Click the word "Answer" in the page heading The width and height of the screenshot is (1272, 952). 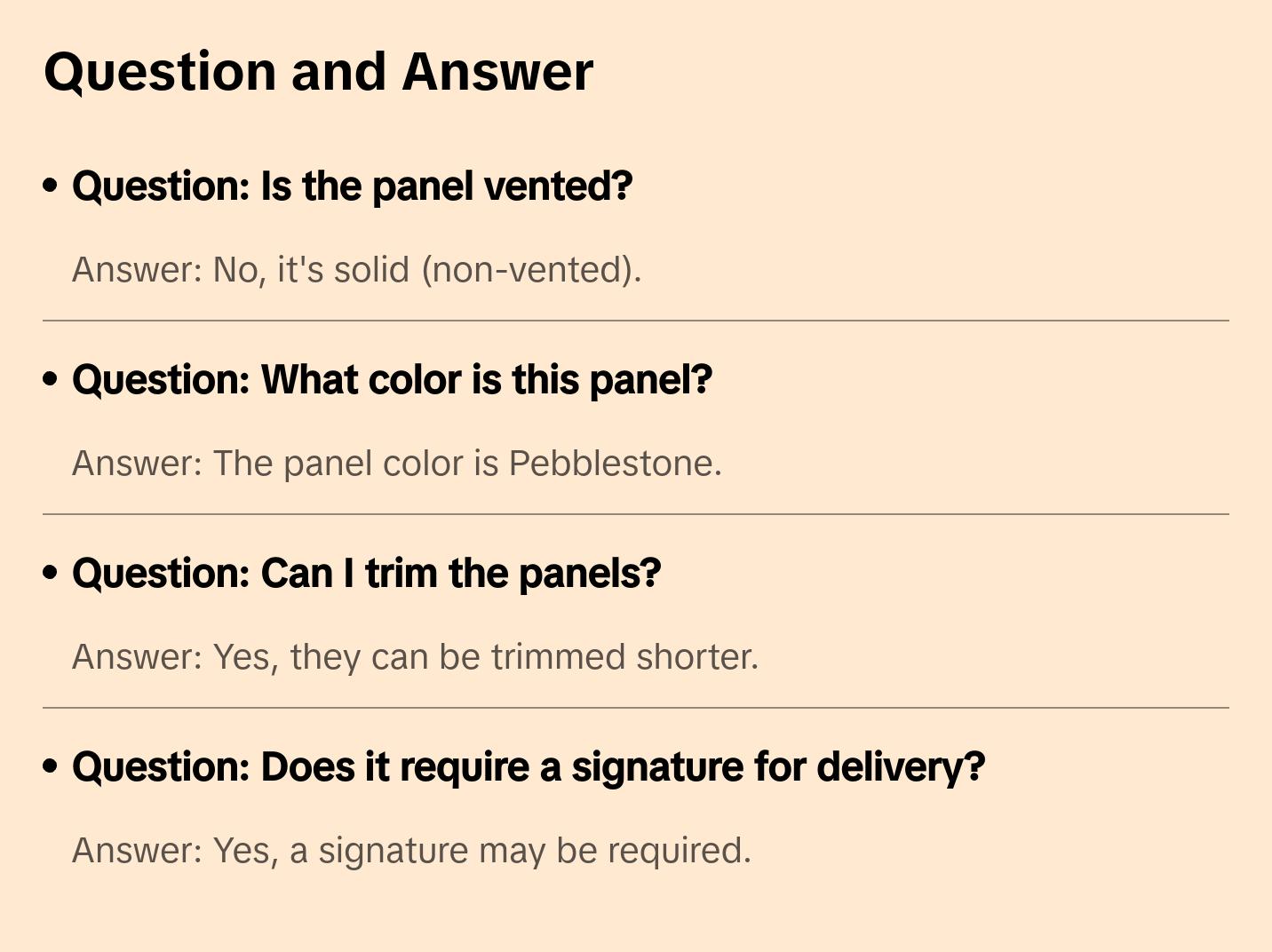point(497,72)
